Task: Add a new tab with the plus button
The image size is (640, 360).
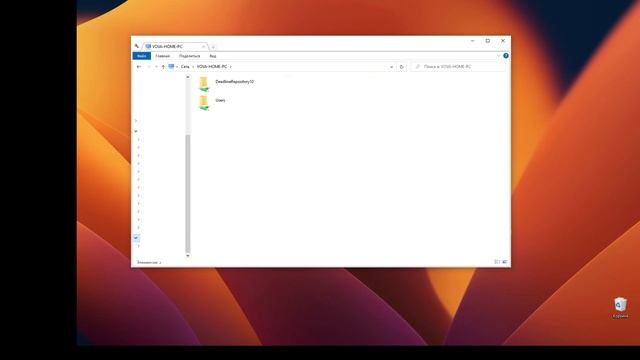Action: (x=213, y=47)
